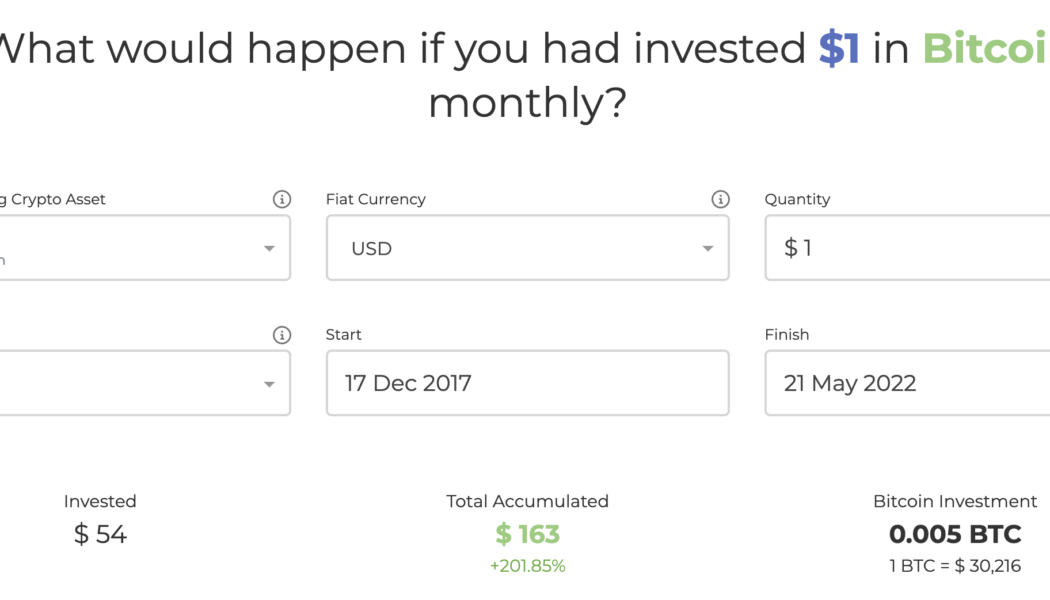
Task: Open the Crypto Asset selector
Action: [140, 248]
